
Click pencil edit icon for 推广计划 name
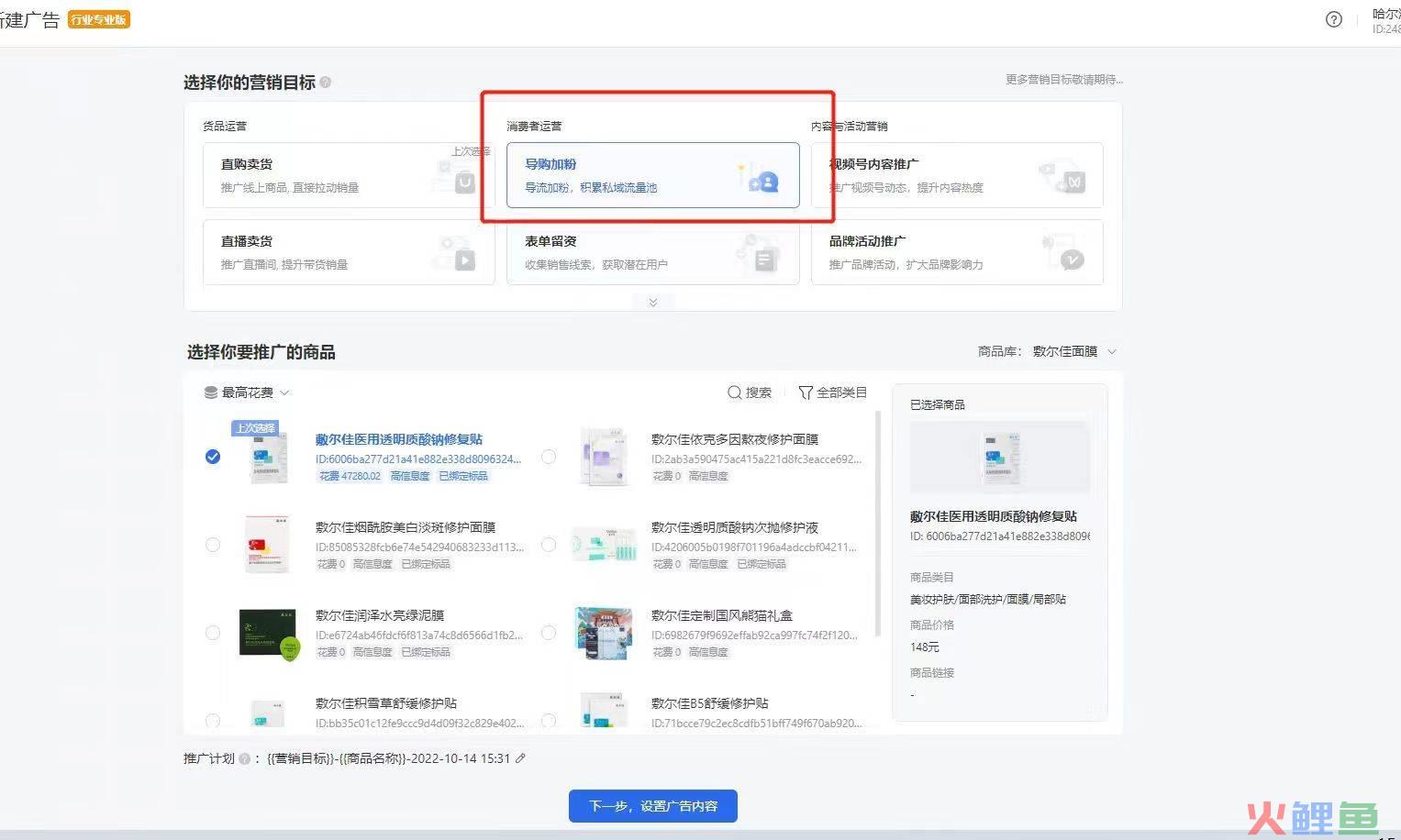520,758
